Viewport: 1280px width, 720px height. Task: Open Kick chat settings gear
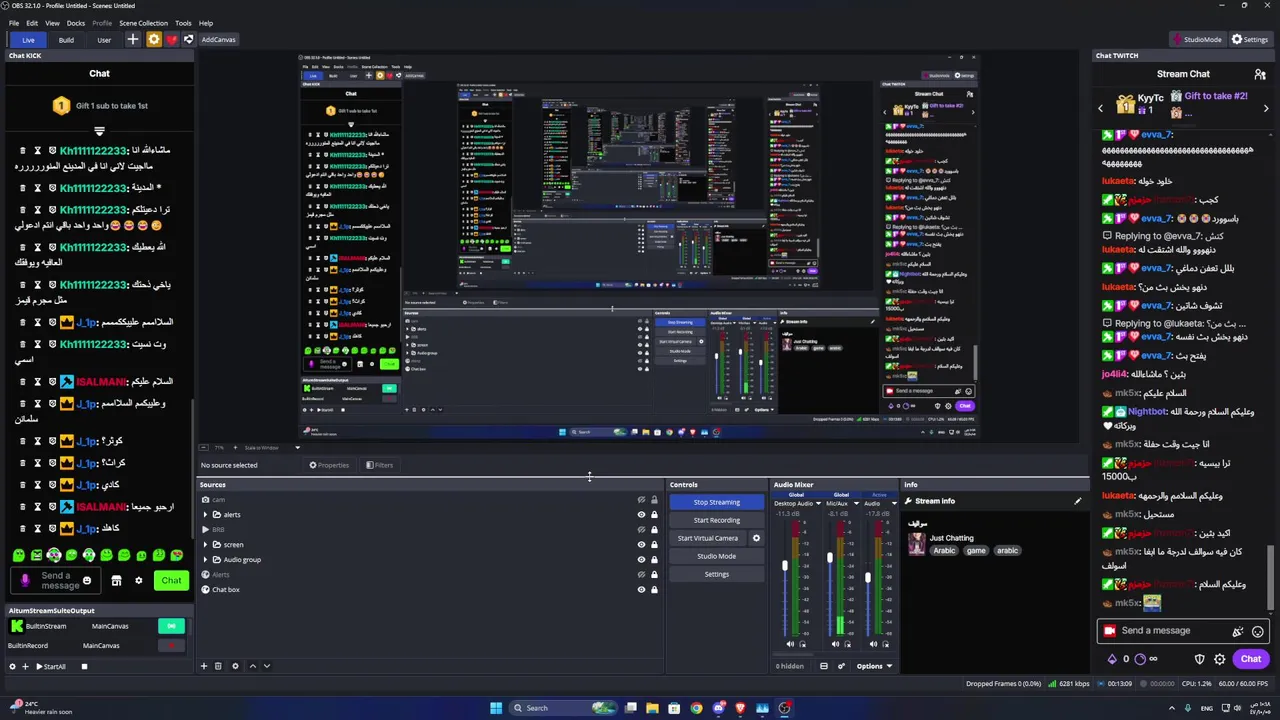point(138,581)
